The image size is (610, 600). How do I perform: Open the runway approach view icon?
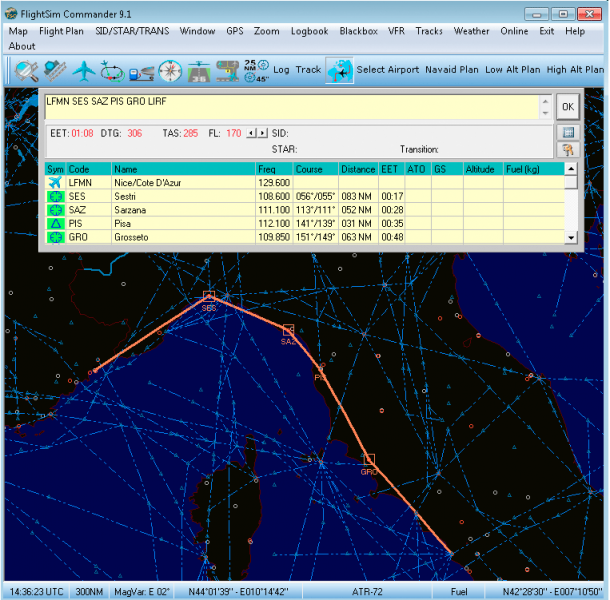(199, 71)
